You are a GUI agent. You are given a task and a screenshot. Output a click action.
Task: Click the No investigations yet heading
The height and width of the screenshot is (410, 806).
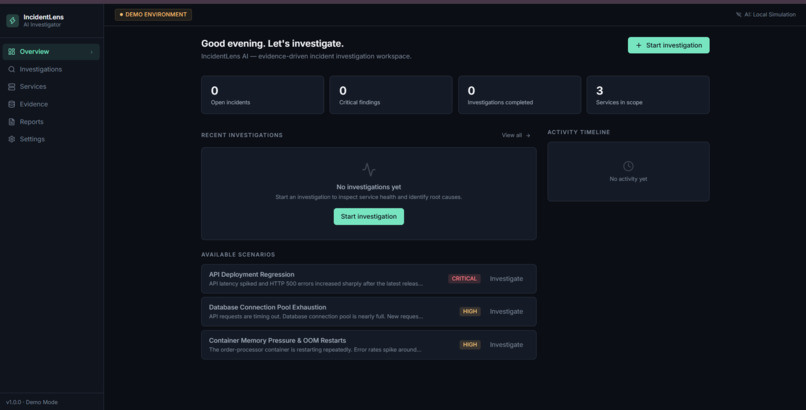point(369,187)
